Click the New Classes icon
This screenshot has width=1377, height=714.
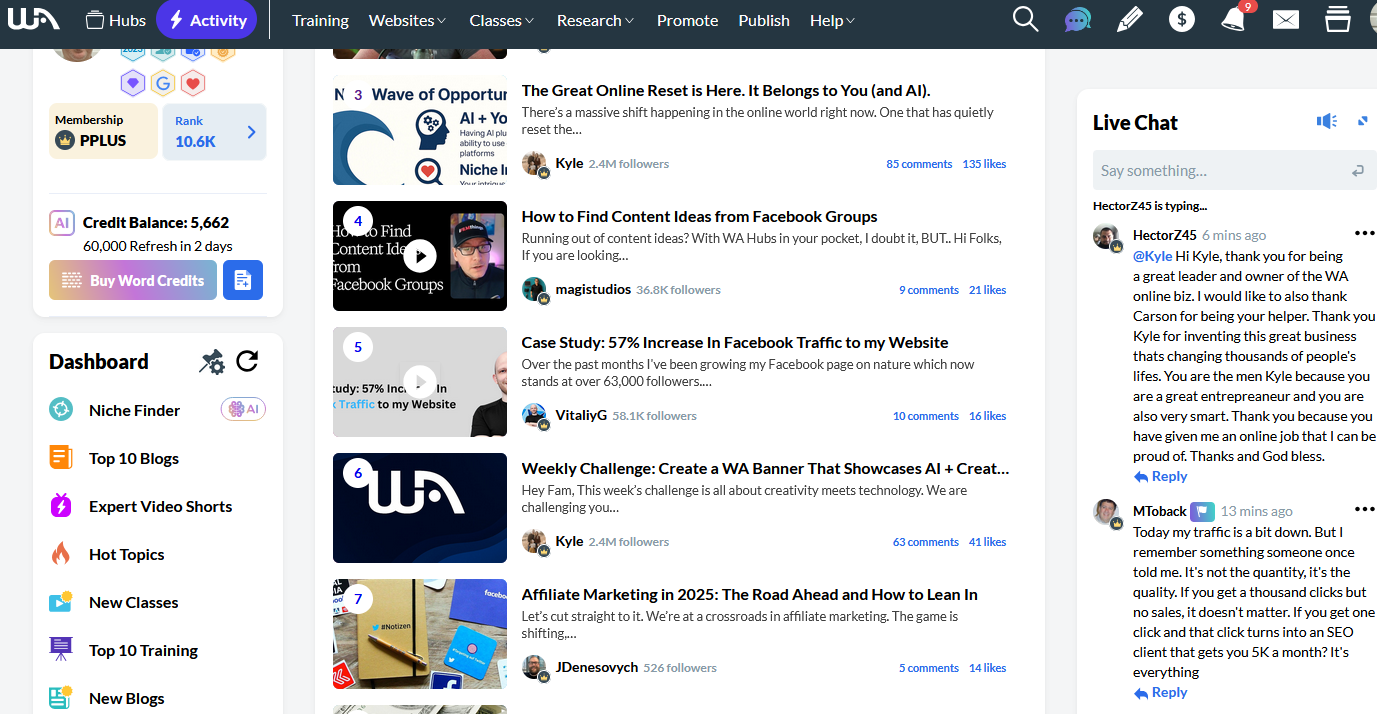(61, 602)
